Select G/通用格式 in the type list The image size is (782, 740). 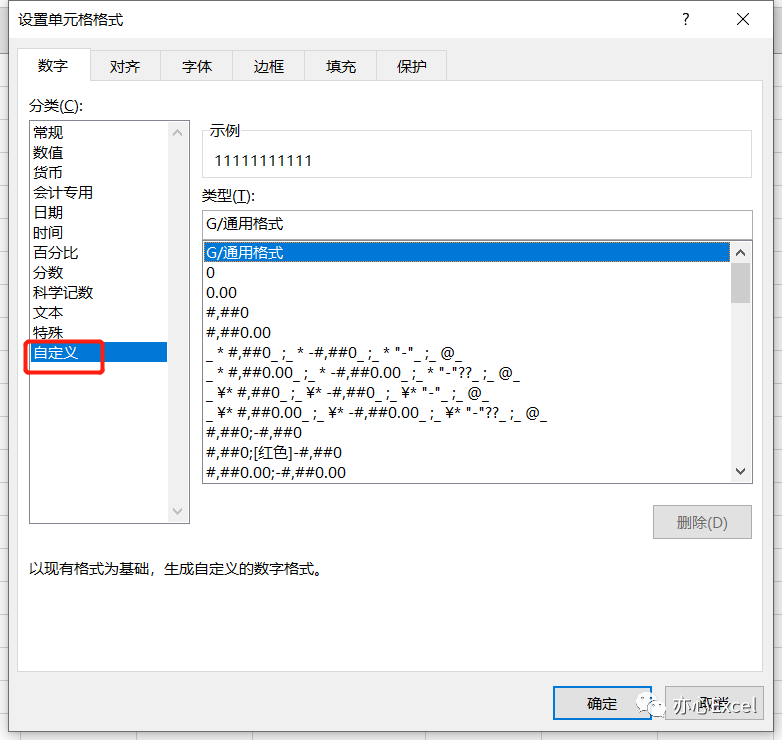click(467, 252)
